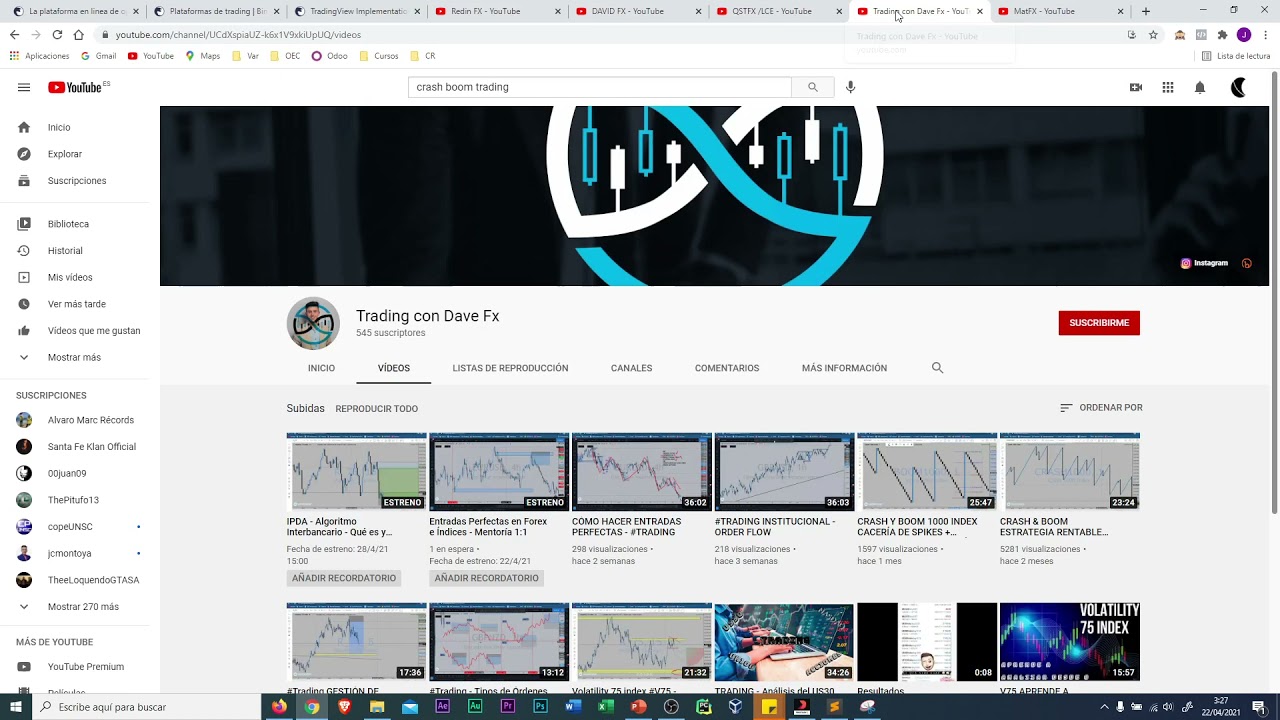
Task: Open VOLATILITY 75 INDEX thumbnail
Action: pos(1070,642)
